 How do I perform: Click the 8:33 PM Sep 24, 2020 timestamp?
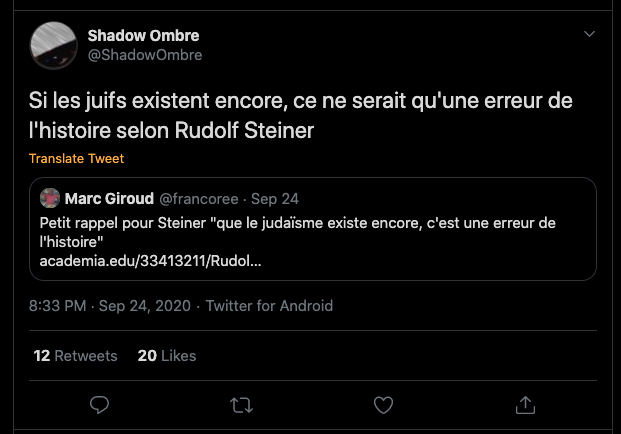point(111,306)
